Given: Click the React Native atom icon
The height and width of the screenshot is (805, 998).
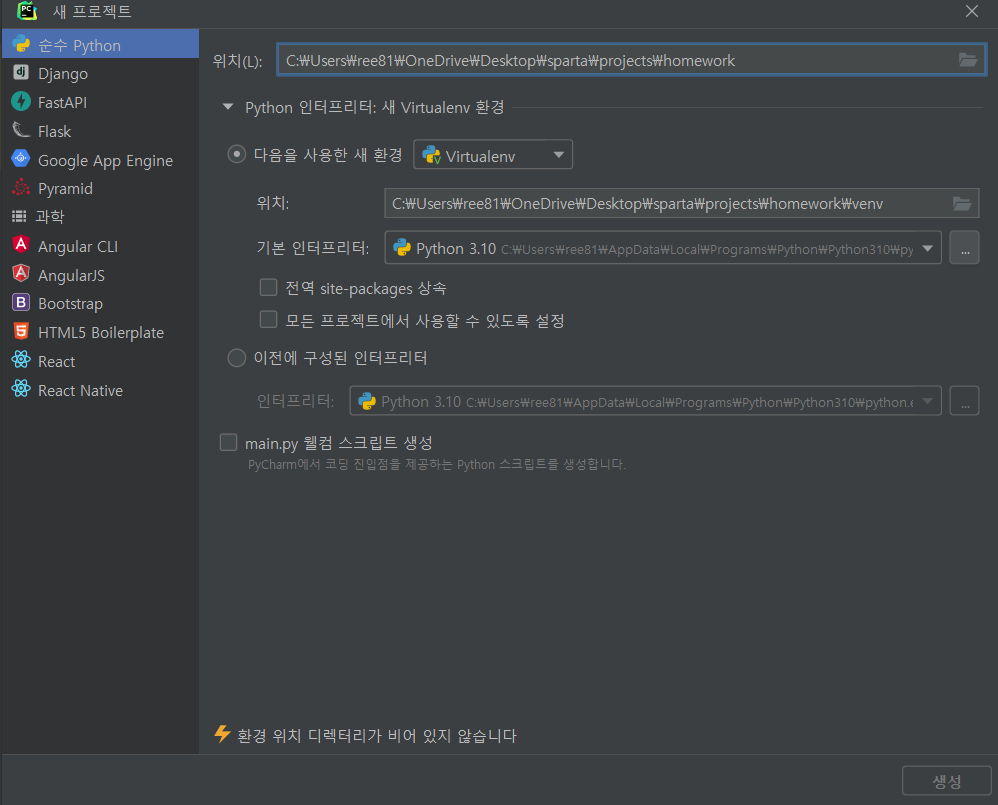Looking at the screenshot, I should [x=21, y=388].
